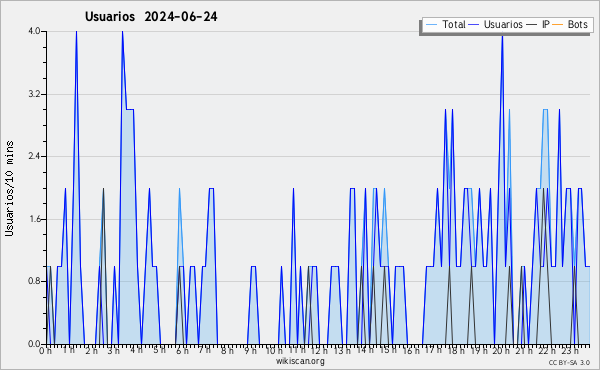The image size is (600, 370).
Task: Click the 18 h x-axis label
Action: [x=456, y=351]
